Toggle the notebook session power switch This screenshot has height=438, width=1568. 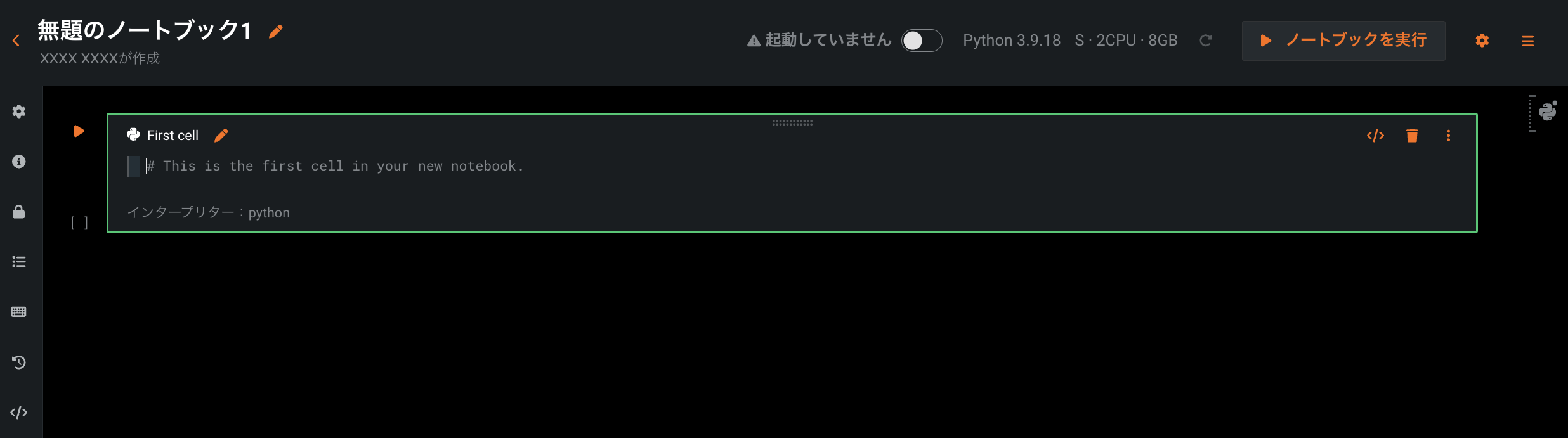[921, 41]
